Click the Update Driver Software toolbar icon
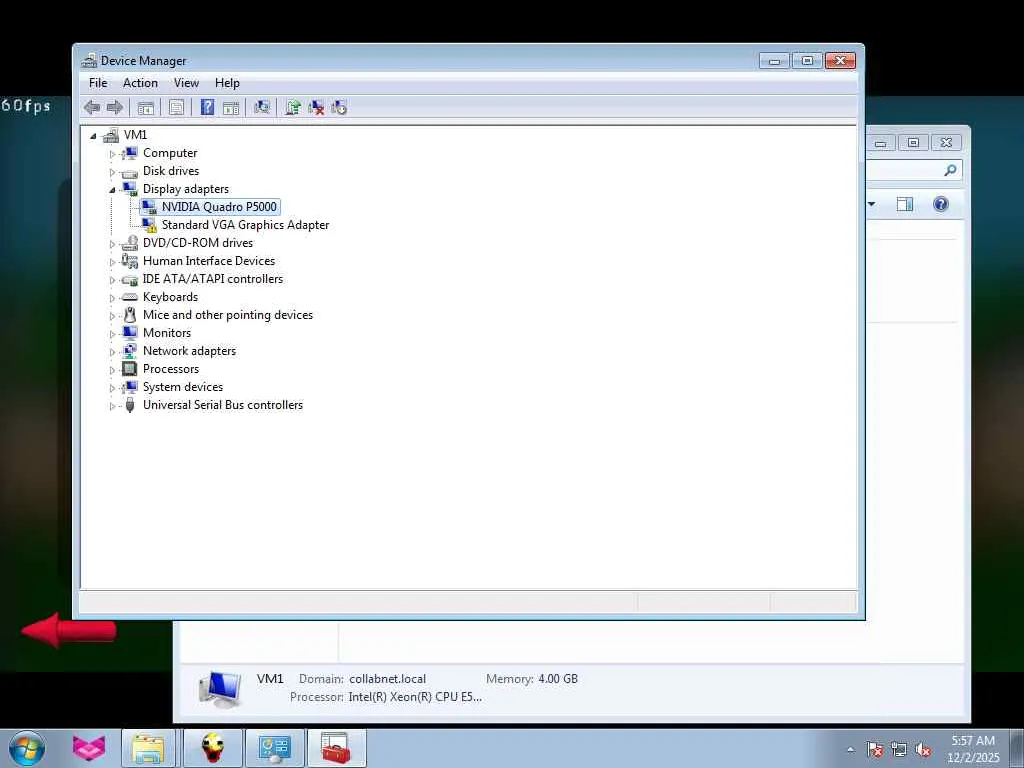The width and height of the screenshot is (1024, 768). click(x=293, y=107)
